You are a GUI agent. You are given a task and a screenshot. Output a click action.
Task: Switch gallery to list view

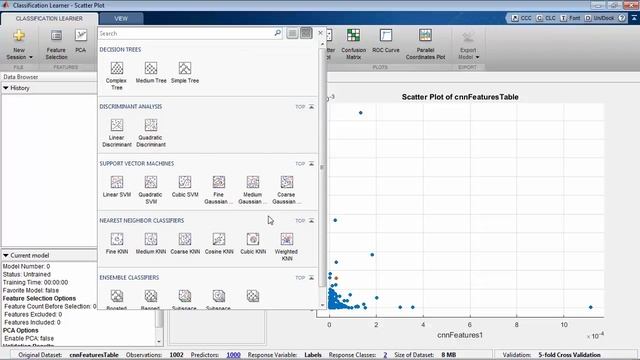(292, 33)
